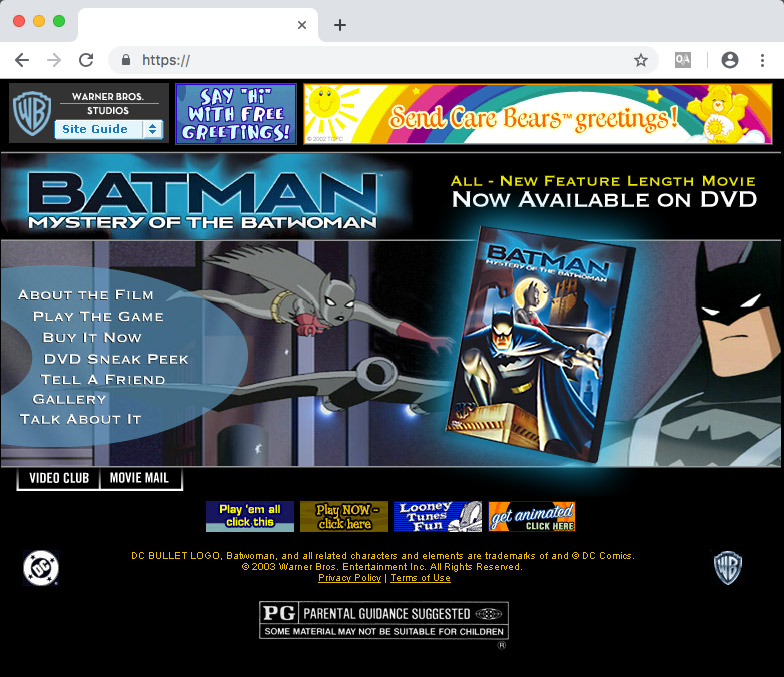Open the translate extension icon
Screen dimensions: 784x677
682,60
